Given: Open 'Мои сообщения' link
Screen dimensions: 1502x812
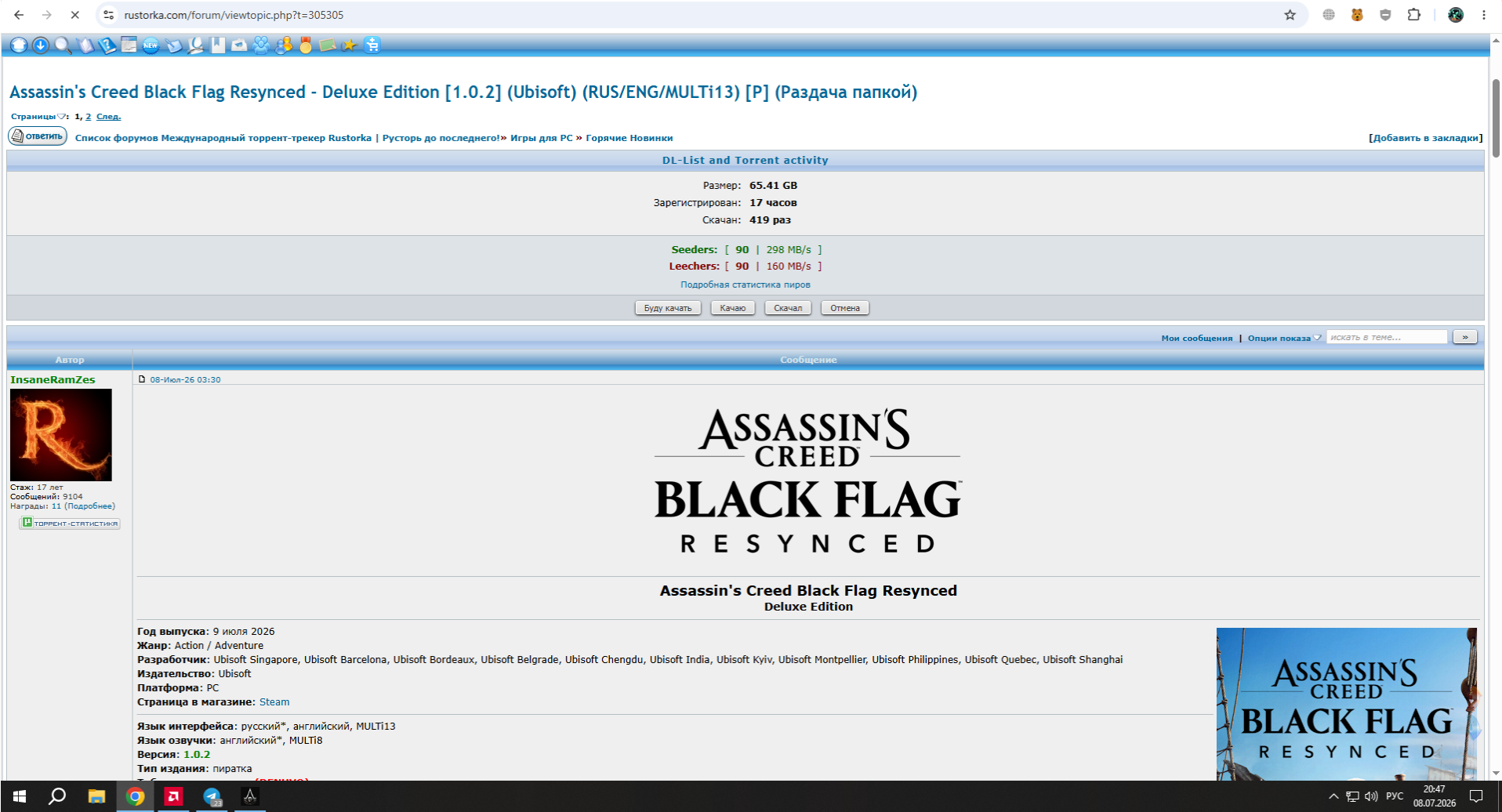Looking at the screenshot, I should 1197,338.
